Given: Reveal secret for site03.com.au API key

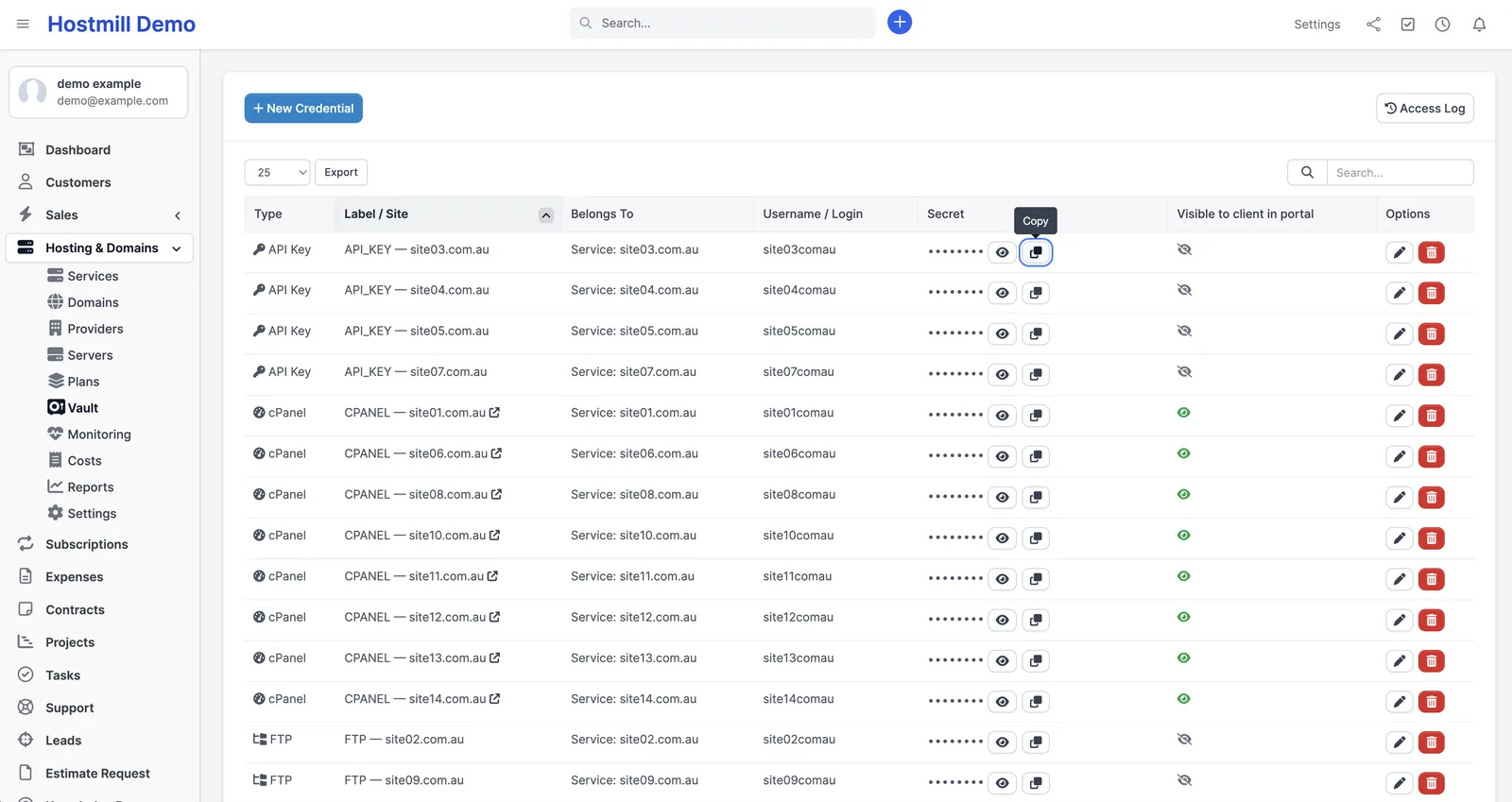Looking at the screenshot, I should (x=1002, y=252).
